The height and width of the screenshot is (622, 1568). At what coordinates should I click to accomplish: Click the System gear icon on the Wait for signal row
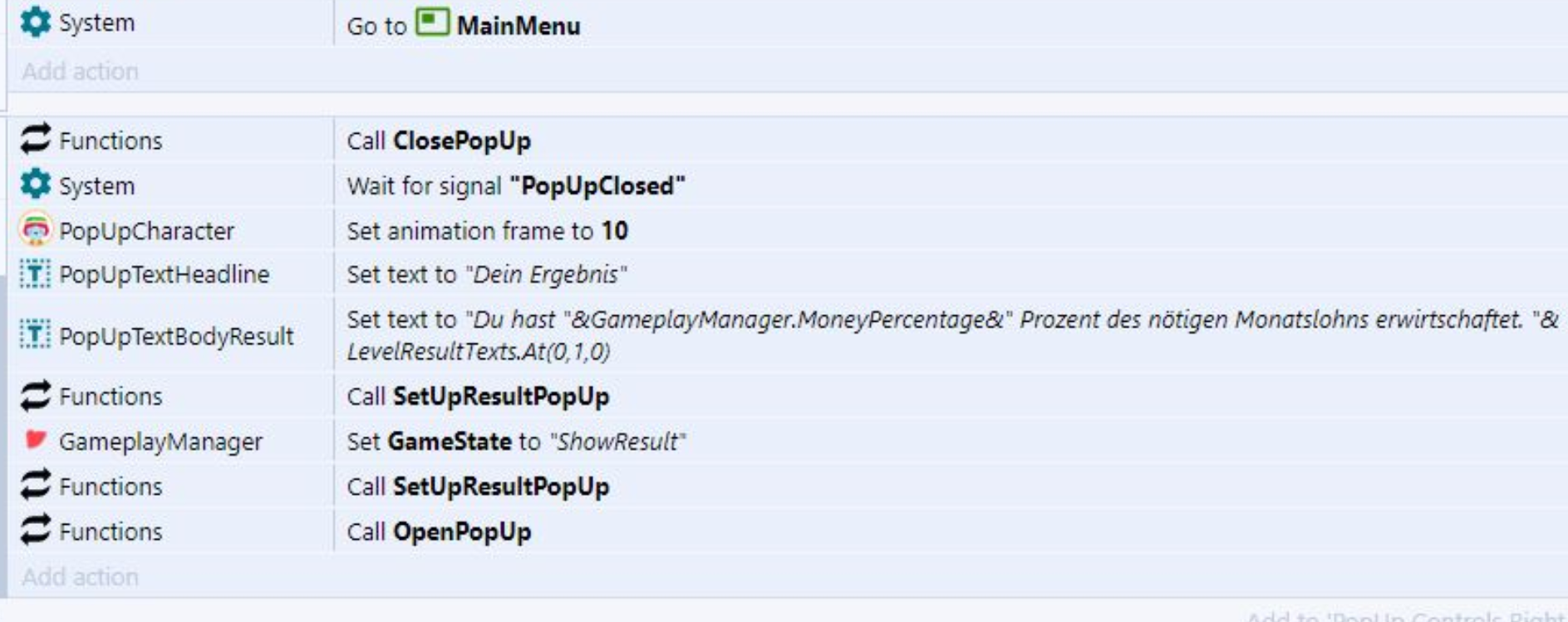35,185
